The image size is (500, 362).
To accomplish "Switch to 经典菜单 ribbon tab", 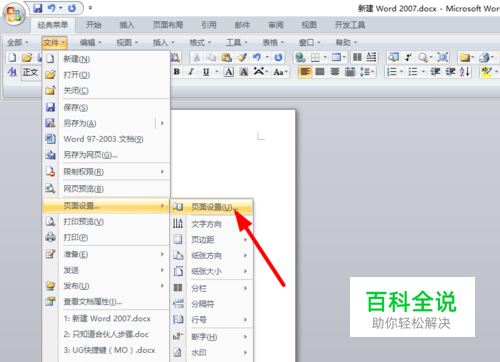I will (x=53, y=25).
